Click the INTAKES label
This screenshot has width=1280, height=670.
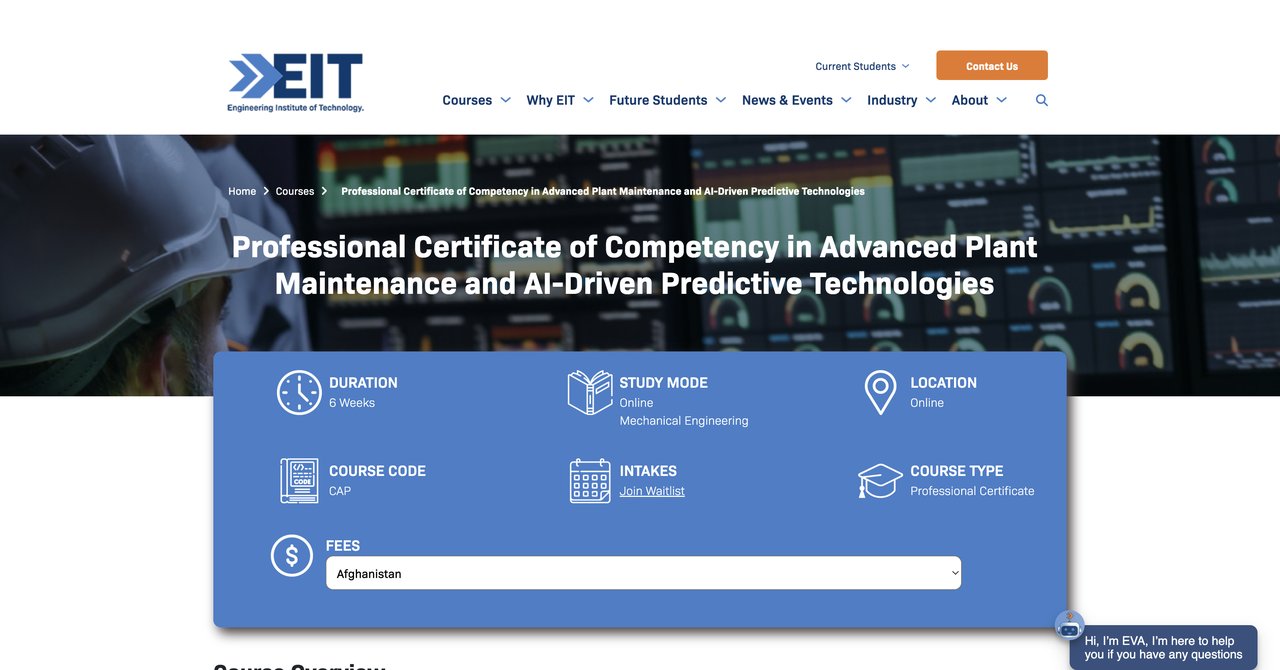click(x=648, y=471)
